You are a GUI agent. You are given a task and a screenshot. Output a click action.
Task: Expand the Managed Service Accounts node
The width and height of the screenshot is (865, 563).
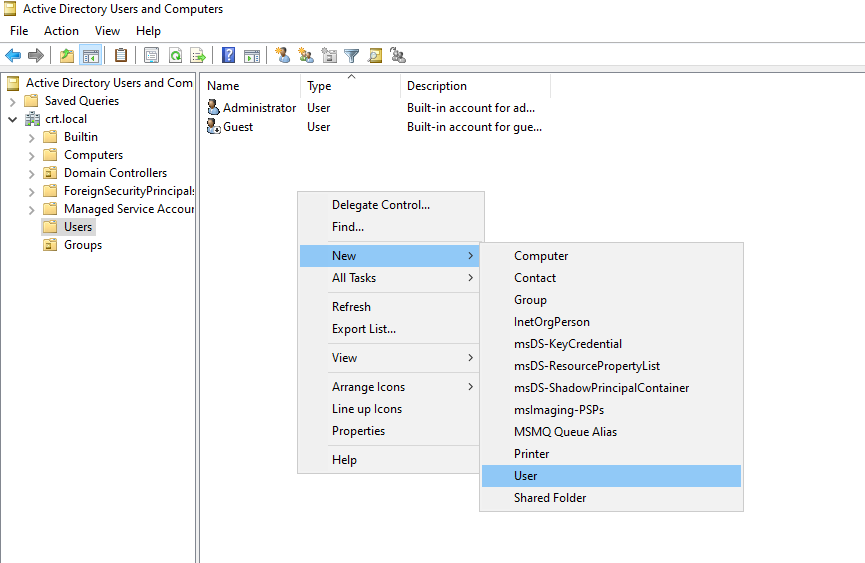point(31,210)
